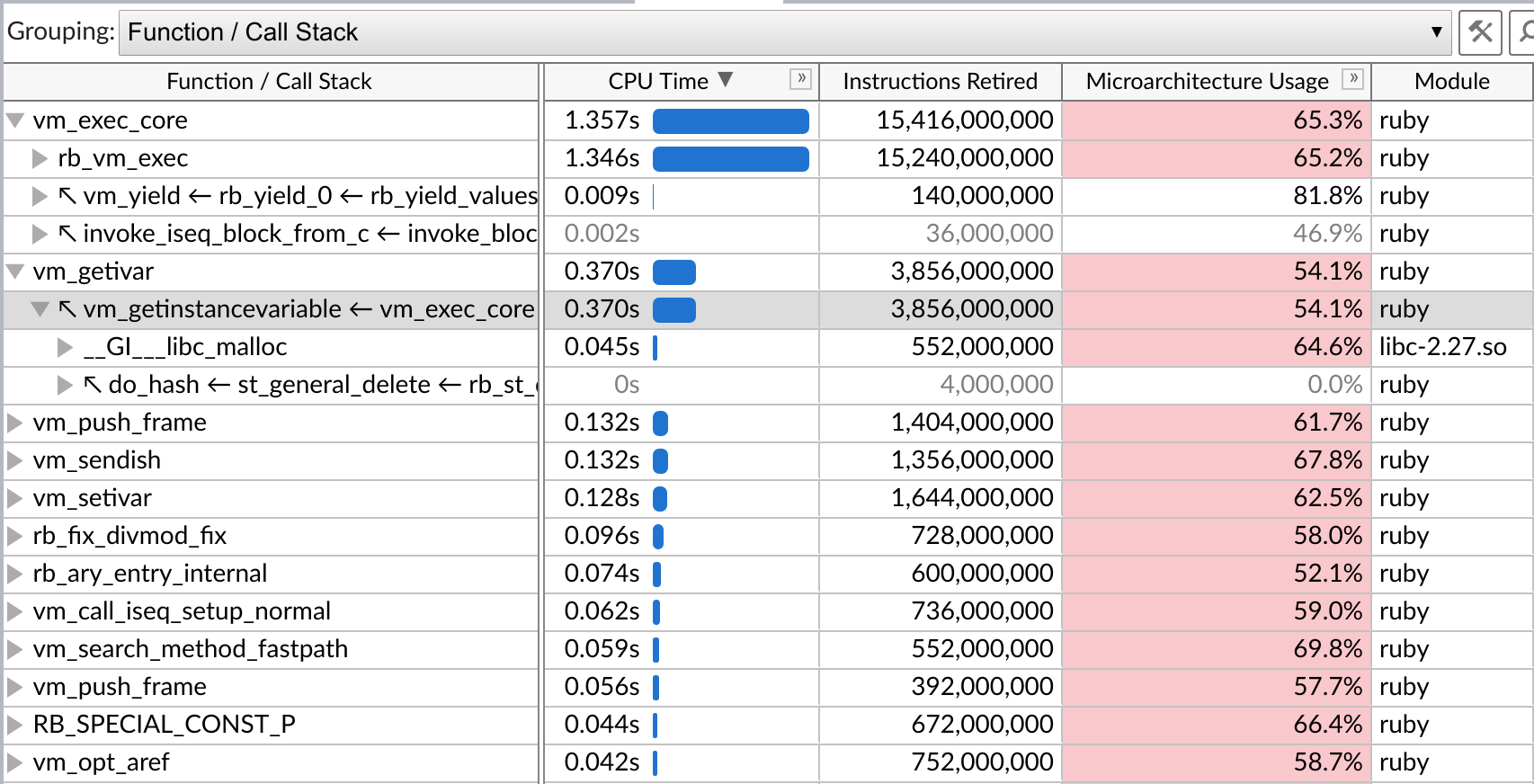Select the vm_call_iseq_setup_normal function name

tap(183, 611)
